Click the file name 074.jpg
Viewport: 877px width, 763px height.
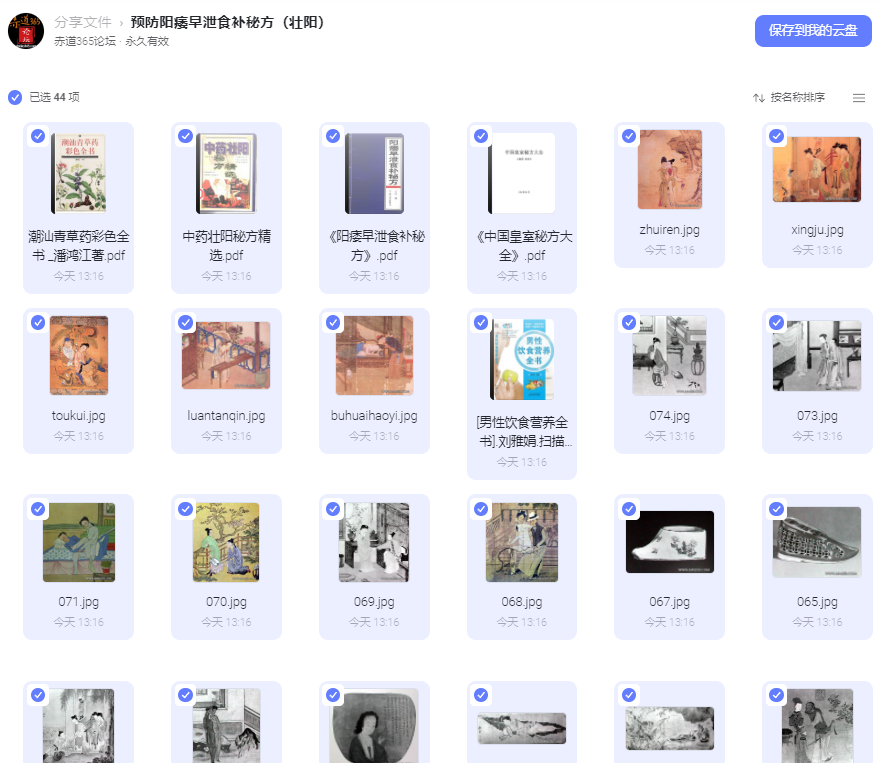[669, 416]
